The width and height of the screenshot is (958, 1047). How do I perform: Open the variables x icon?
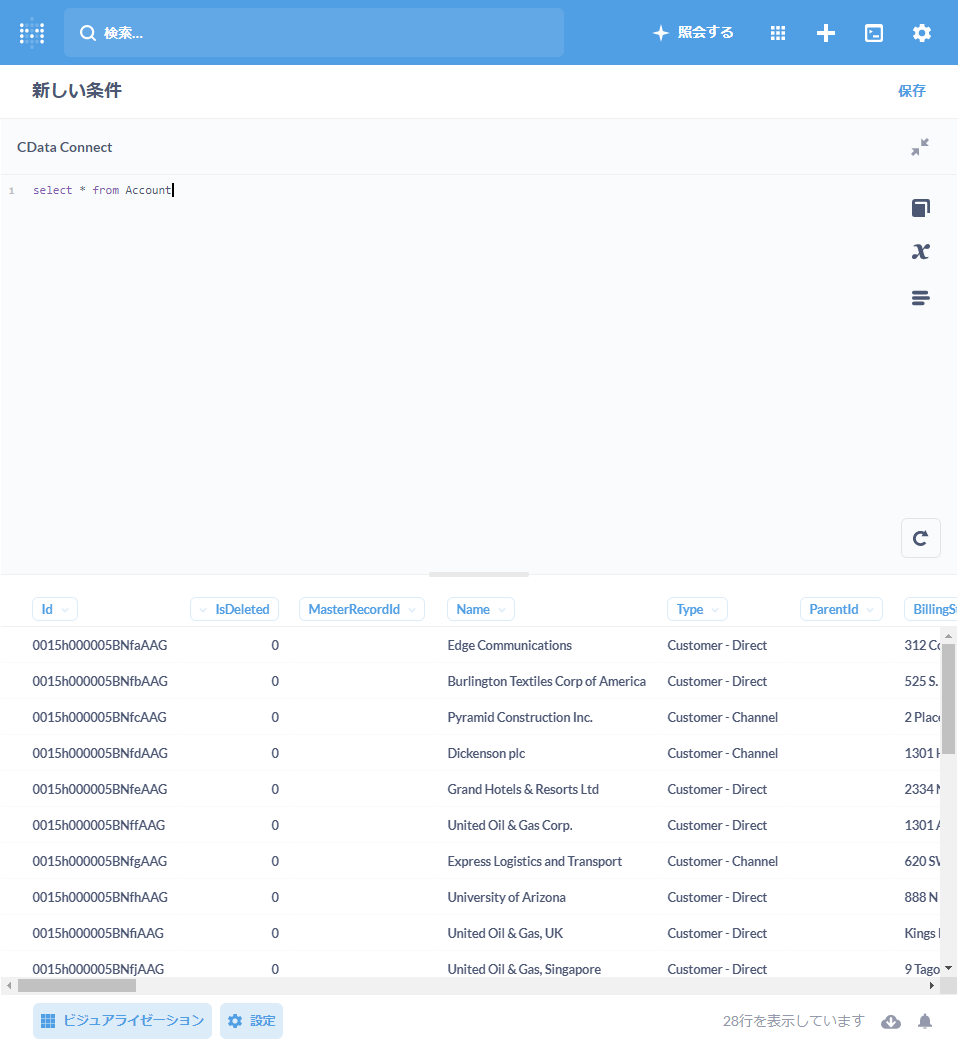(x=921, y=252)
